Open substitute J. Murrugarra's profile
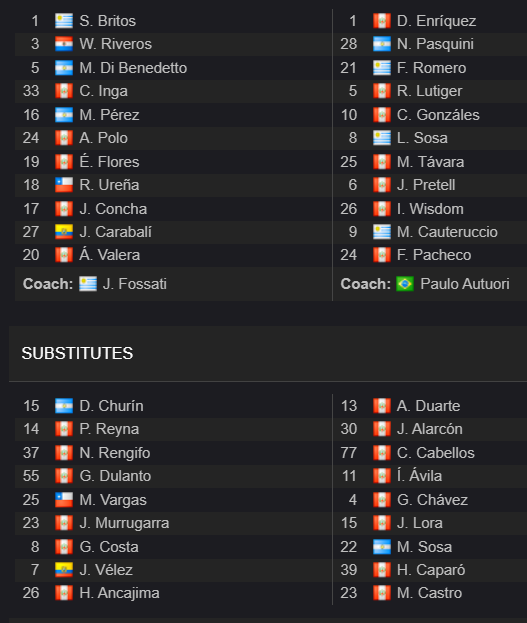This screenshot has width=527, height=623. [x=124, y=523]
